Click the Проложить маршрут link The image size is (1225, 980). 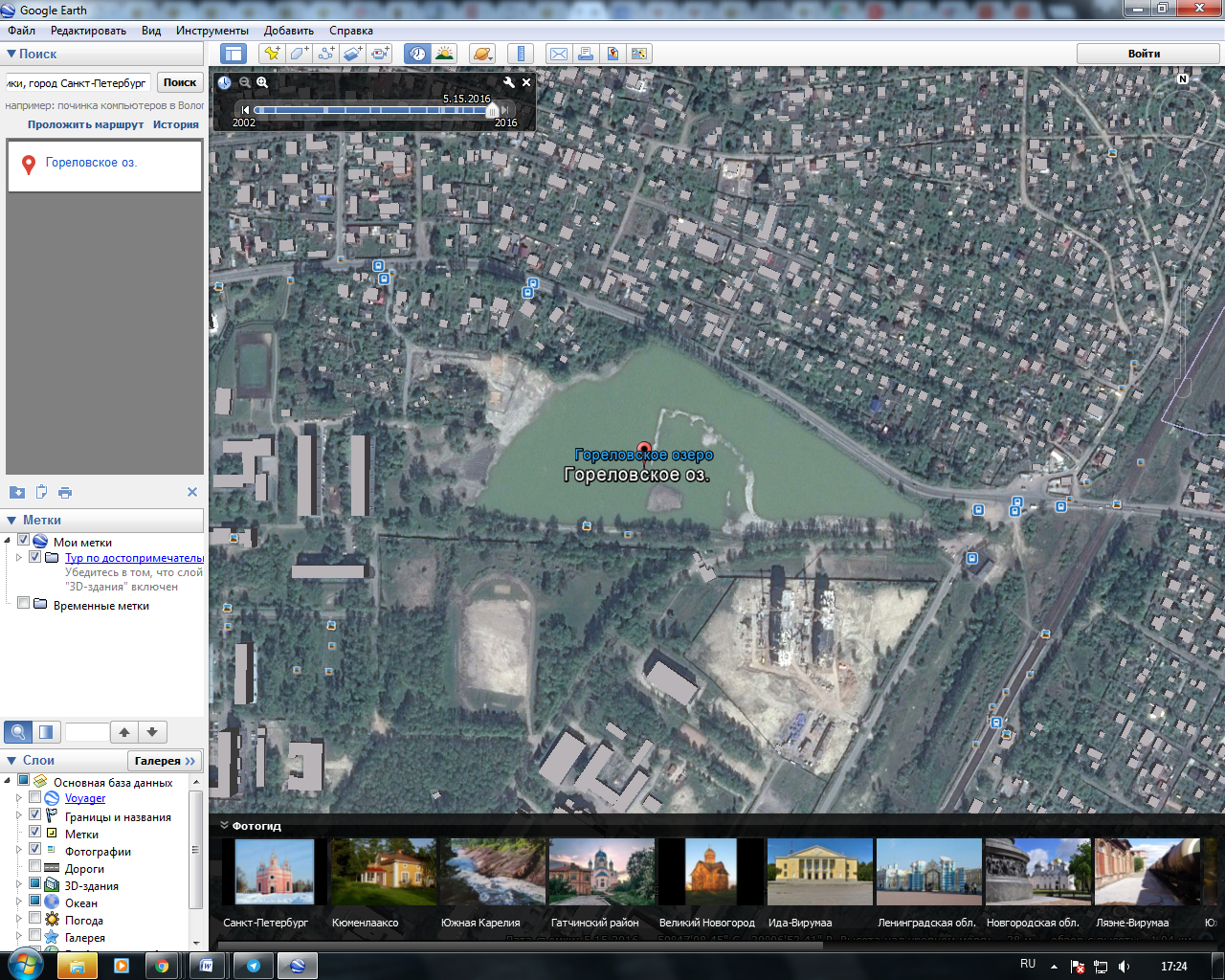85,124
